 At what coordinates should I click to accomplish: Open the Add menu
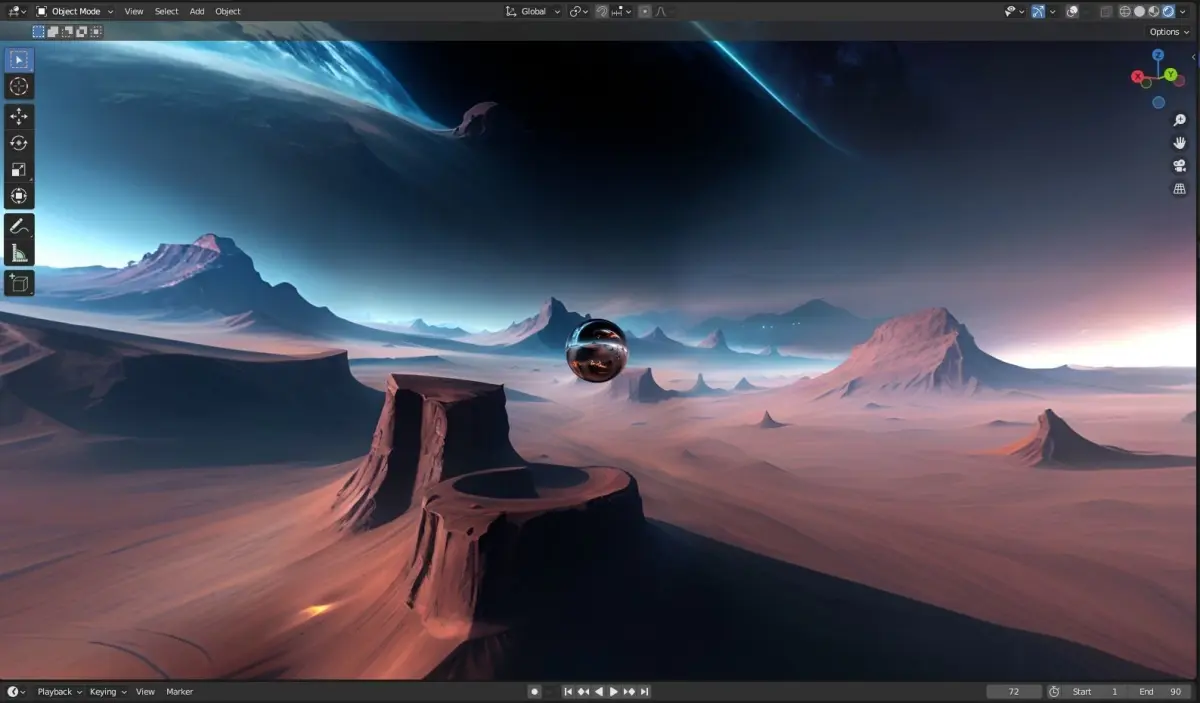(197, 11)
